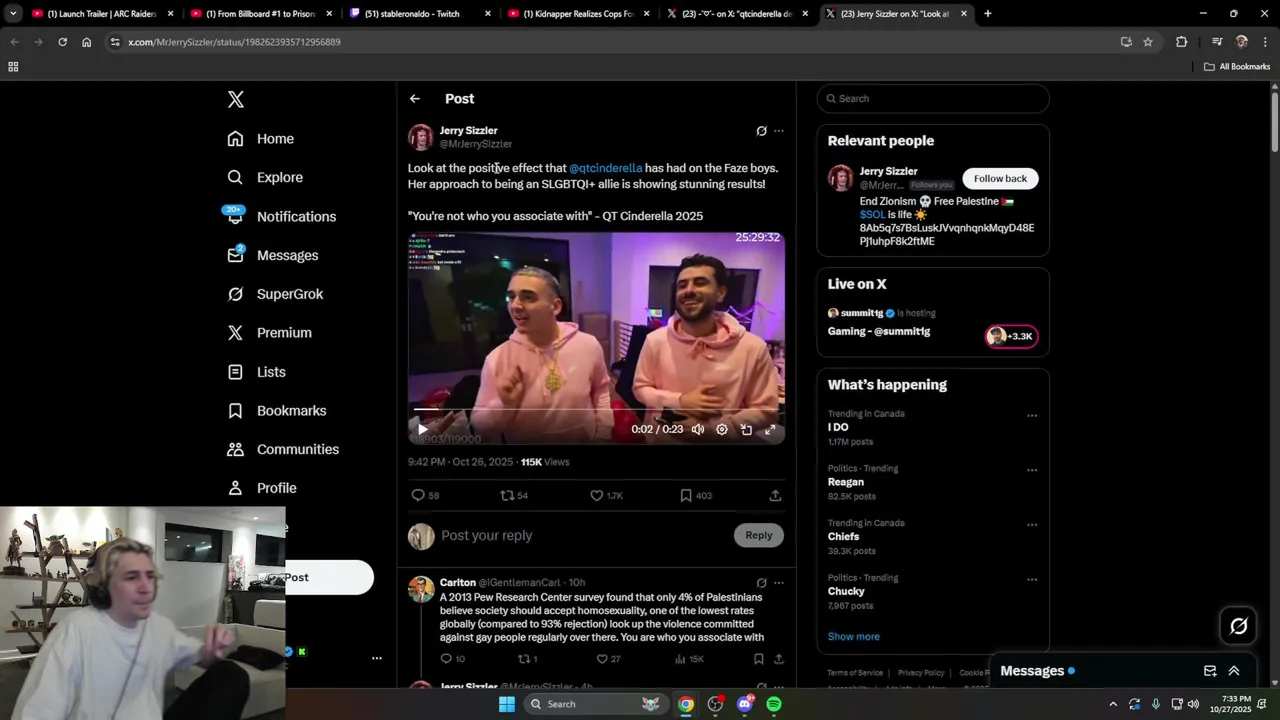Like the post with 1.7K likes
1280x720 pixels.
coord(606,495)
